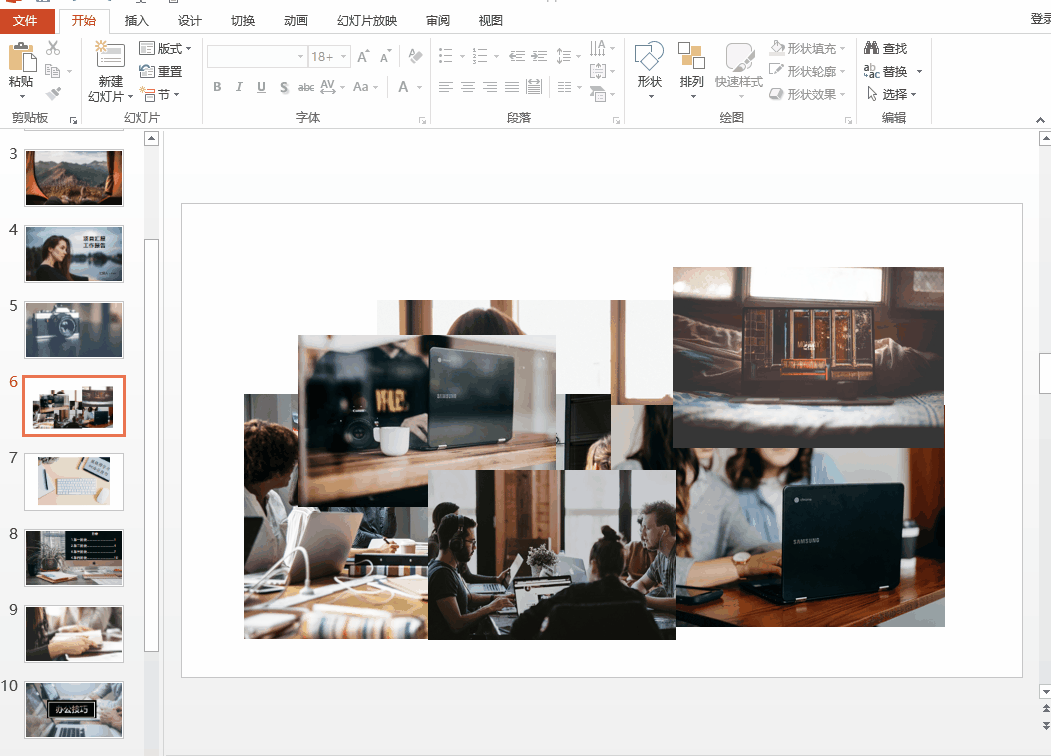Open the Animations (动画) tab
Screen dimensions: 1051x756
click(x=295, y=21)
